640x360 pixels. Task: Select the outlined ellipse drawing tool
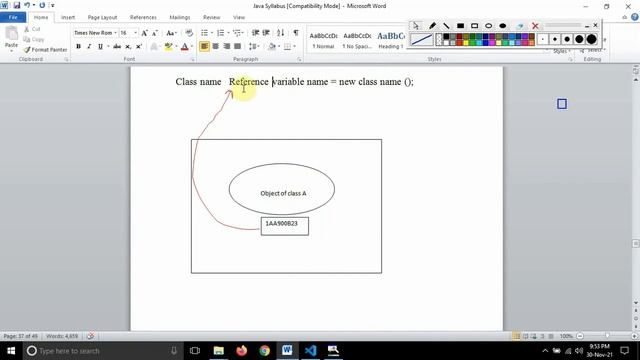(489, 26)
